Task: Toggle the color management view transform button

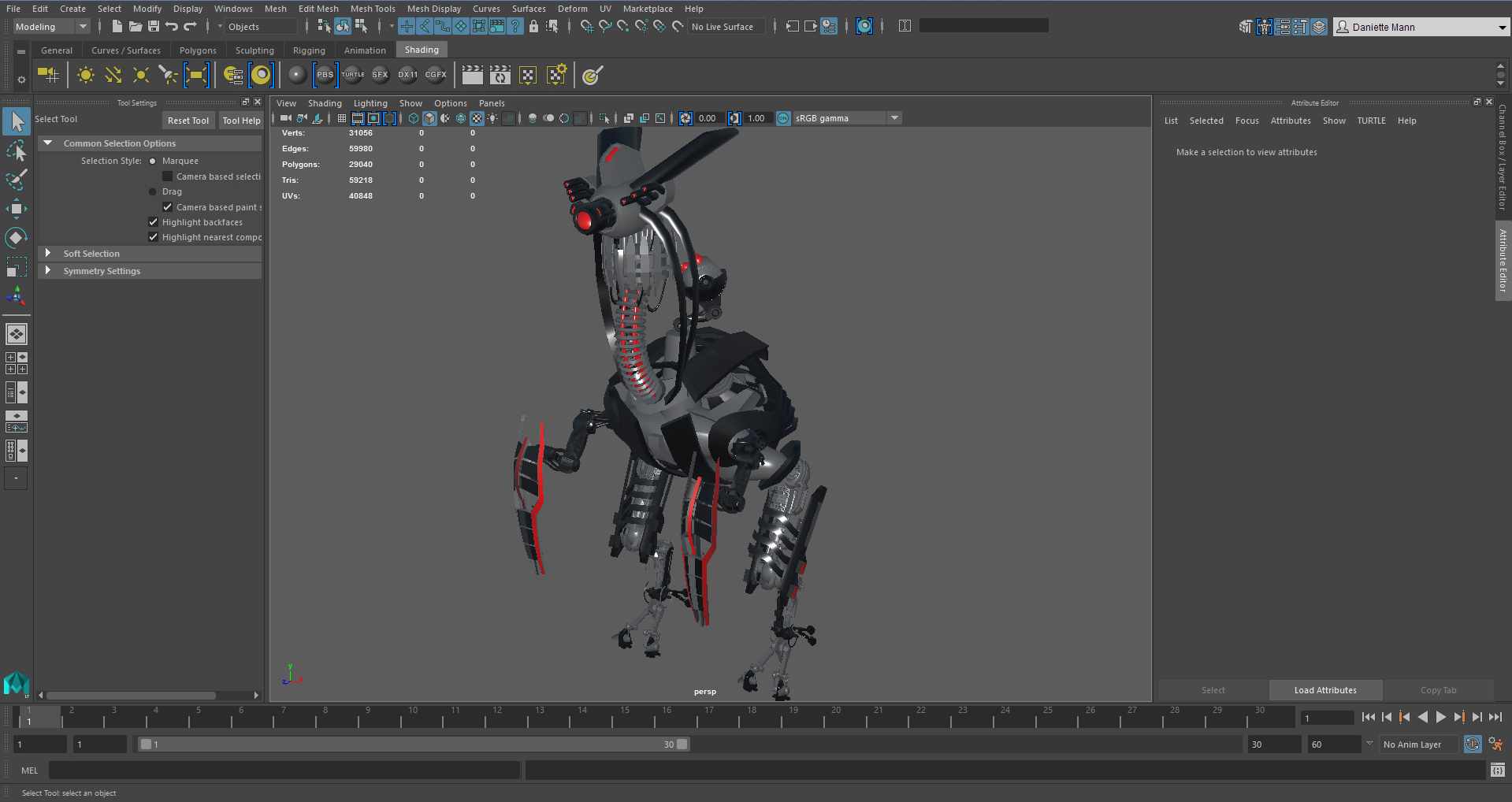Action: point(783,118)
